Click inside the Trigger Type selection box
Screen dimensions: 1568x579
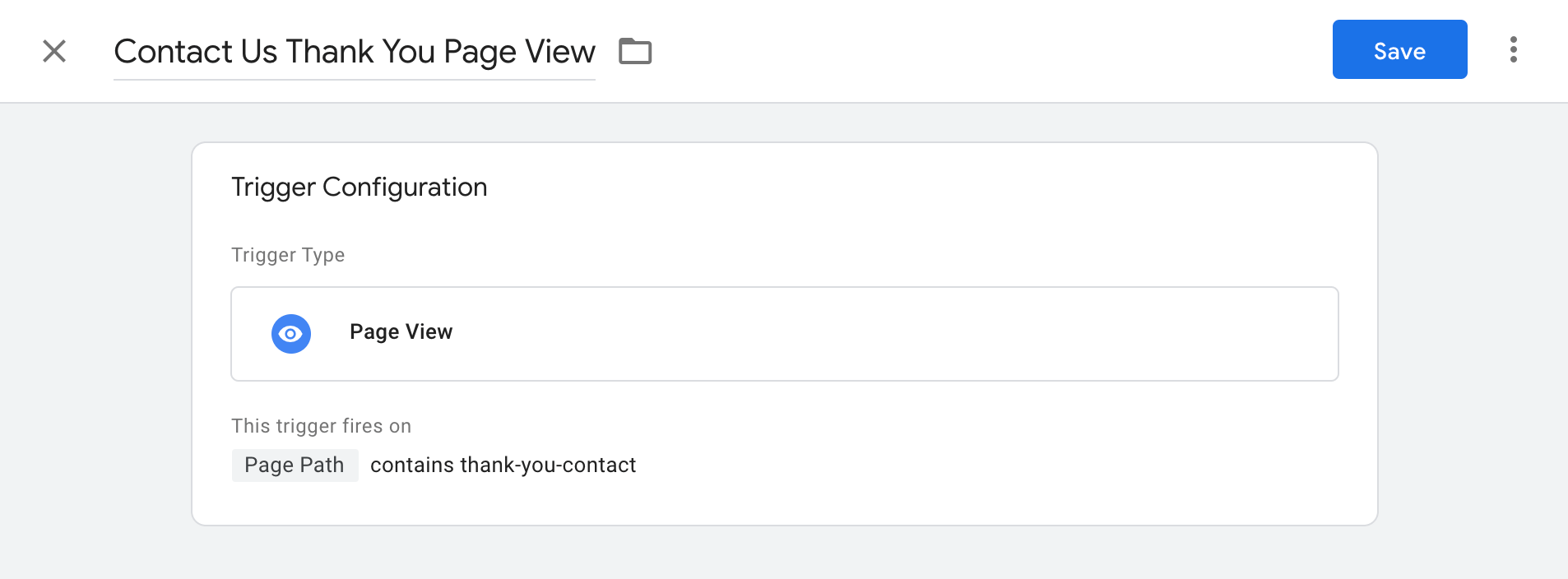785,334
